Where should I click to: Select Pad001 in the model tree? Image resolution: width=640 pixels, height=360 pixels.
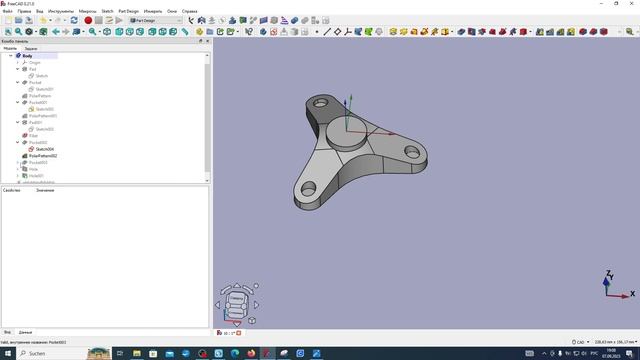point(36,122)
